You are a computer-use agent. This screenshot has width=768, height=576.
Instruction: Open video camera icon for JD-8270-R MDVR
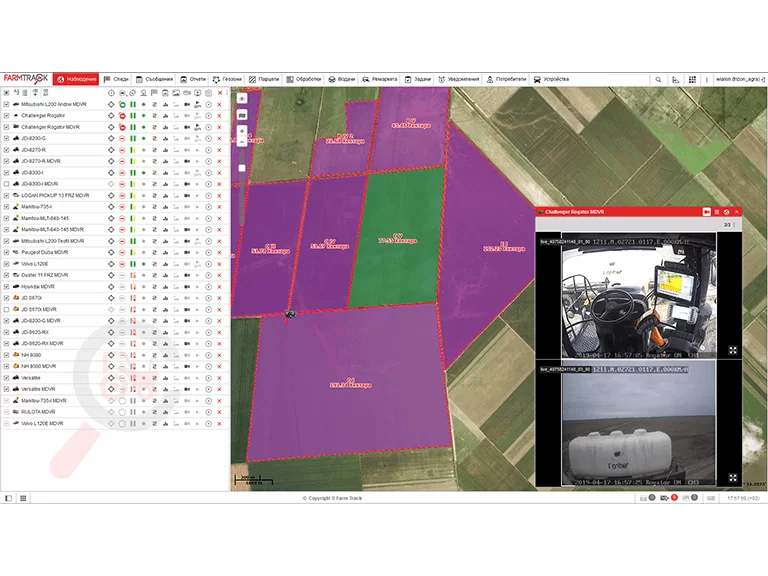(187, 161)
